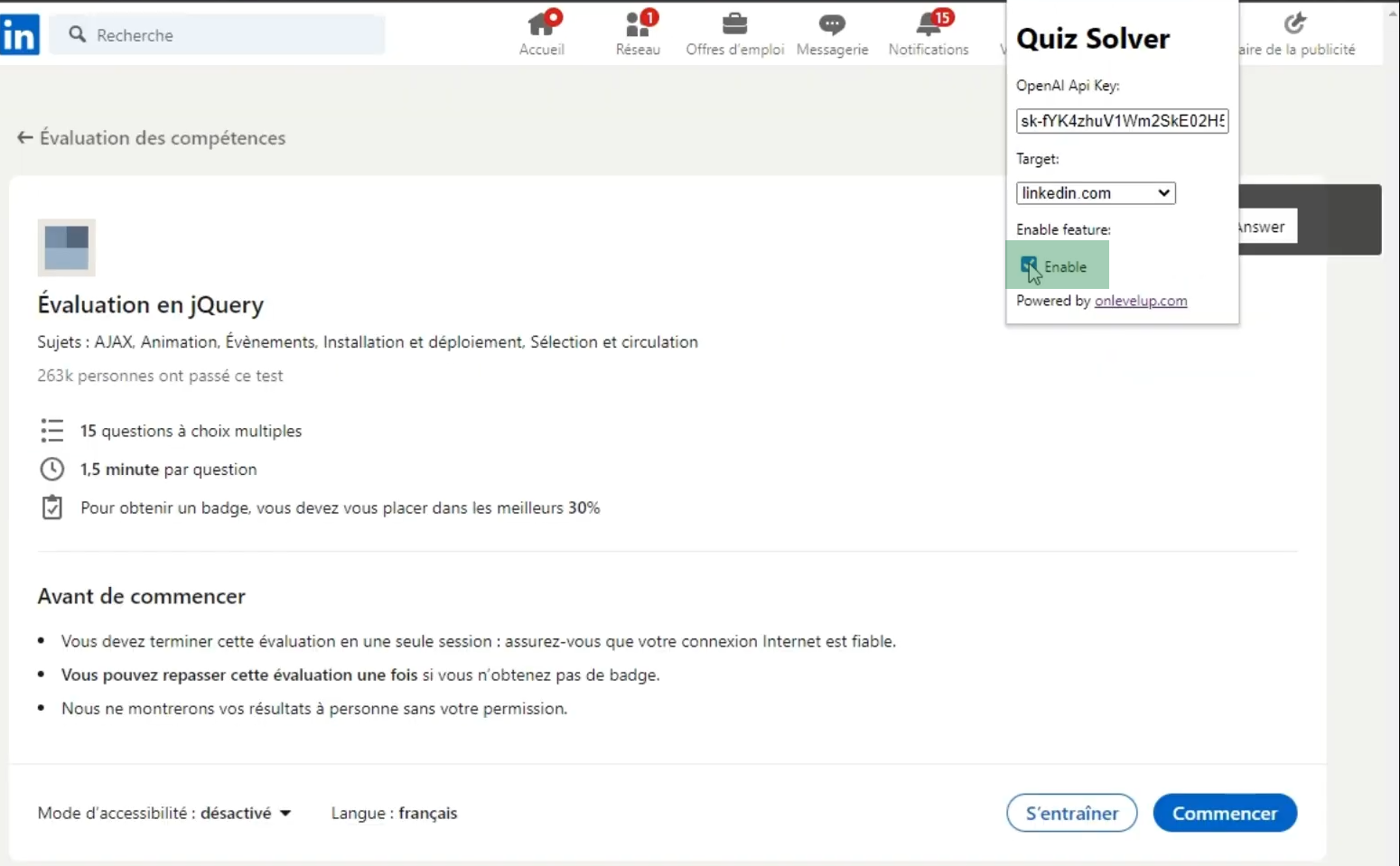Click the search magnifier icon

78,34
